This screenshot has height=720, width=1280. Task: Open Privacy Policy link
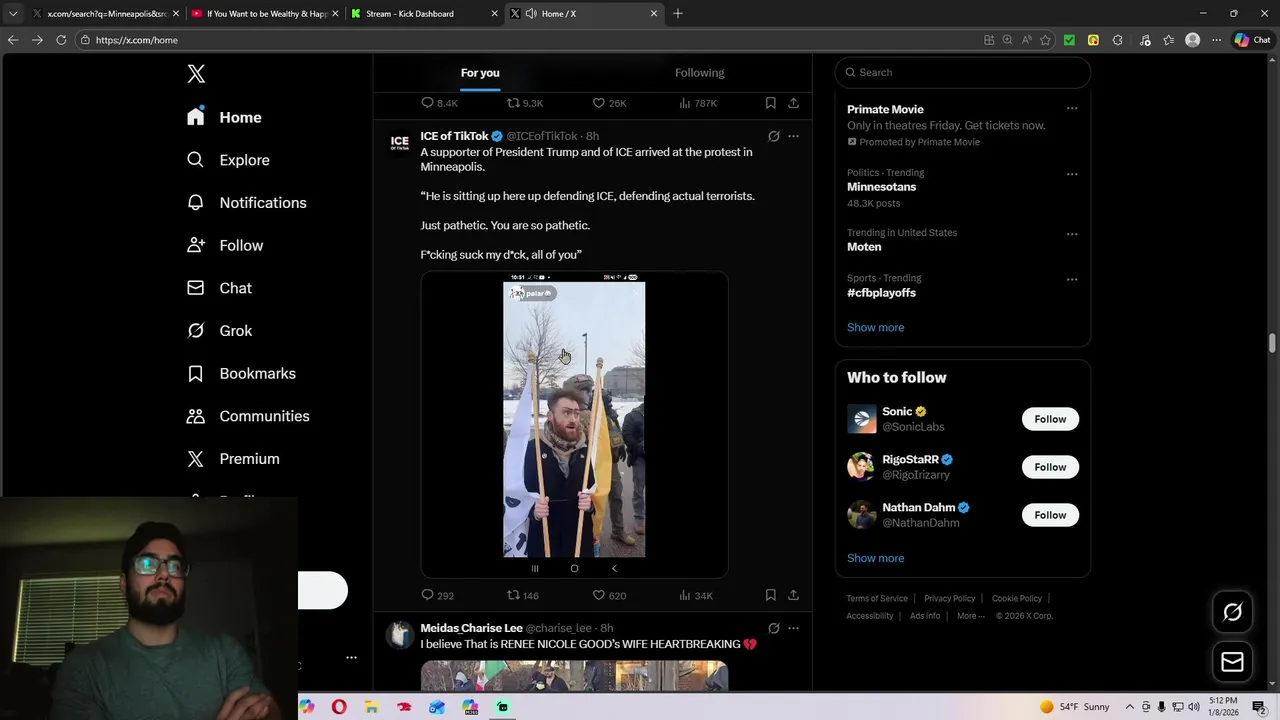(949, 598)
